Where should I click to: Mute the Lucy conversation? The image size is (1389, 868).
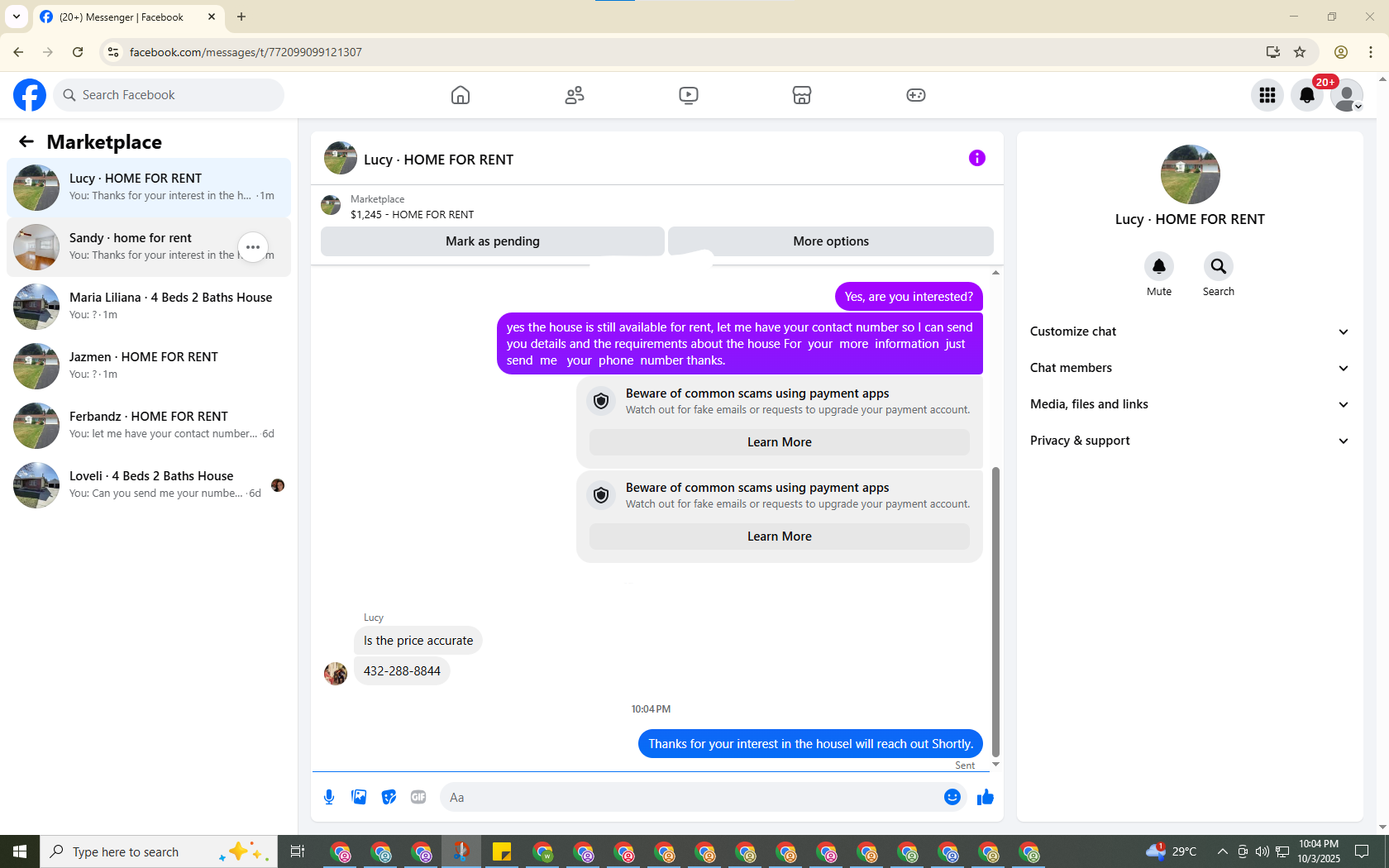click(x=1159, y=266)
